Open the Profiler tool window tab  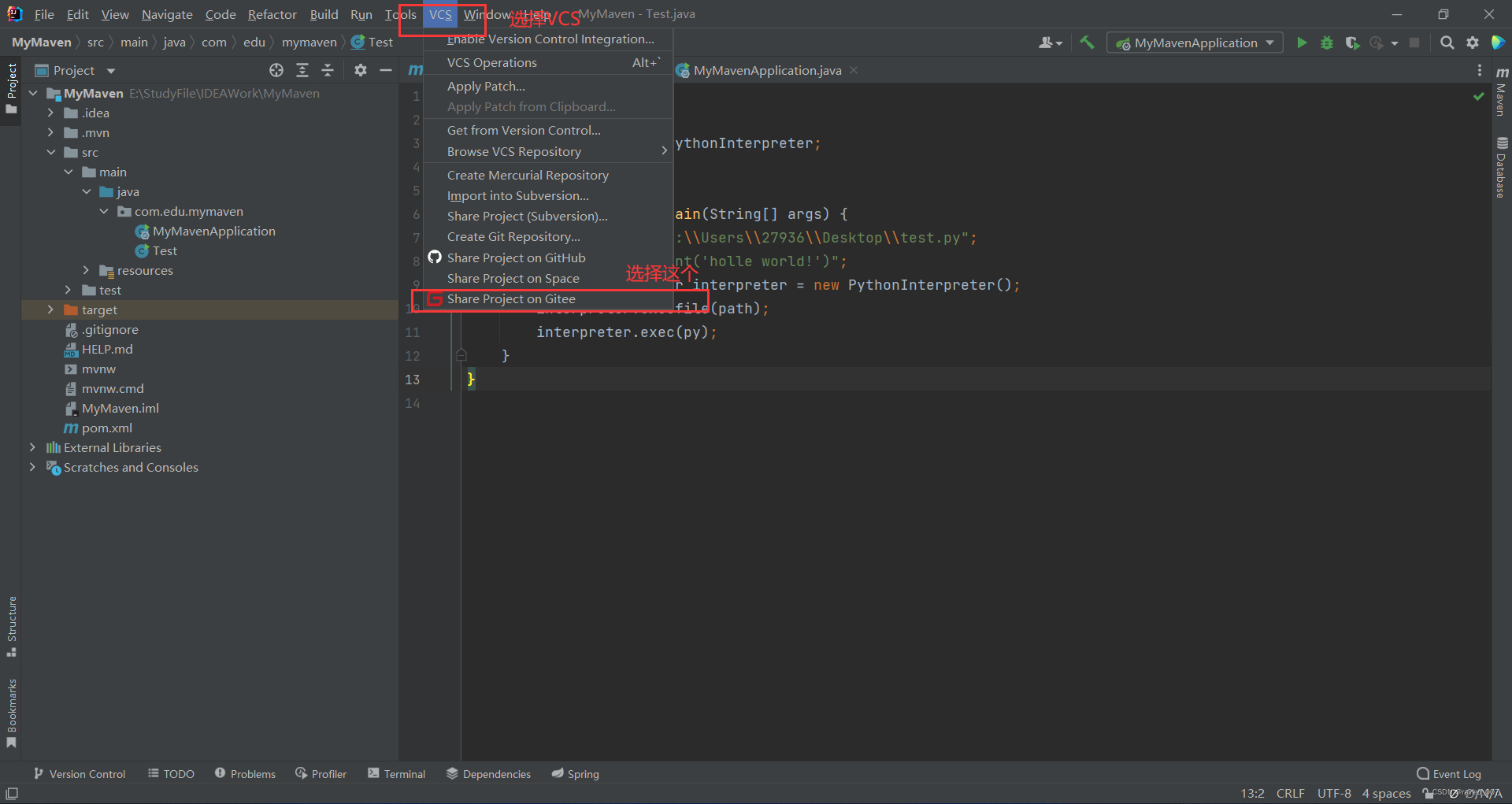321,774
